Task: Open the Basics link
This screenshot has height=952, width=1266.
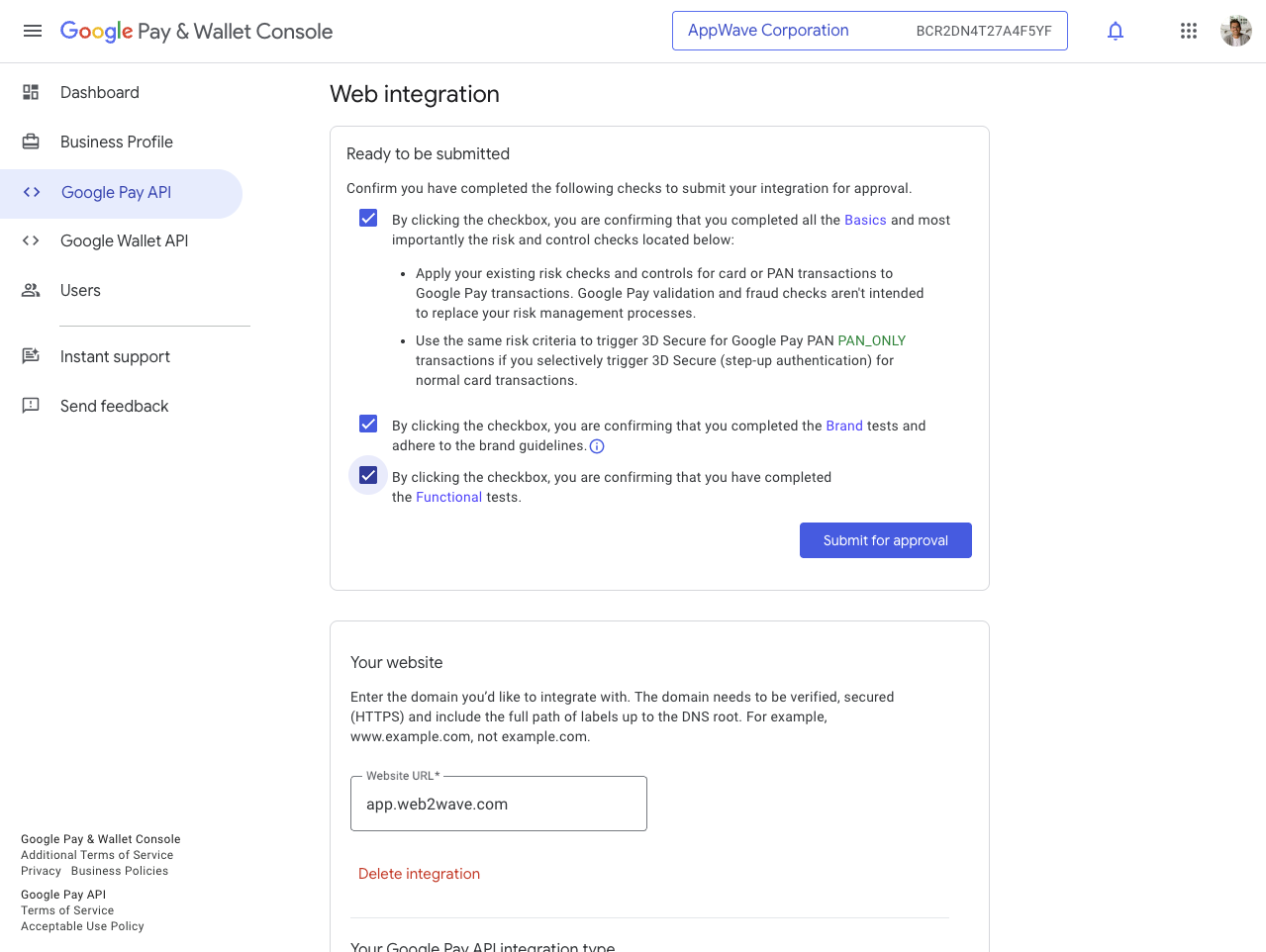Action: [x=865, y=220]
